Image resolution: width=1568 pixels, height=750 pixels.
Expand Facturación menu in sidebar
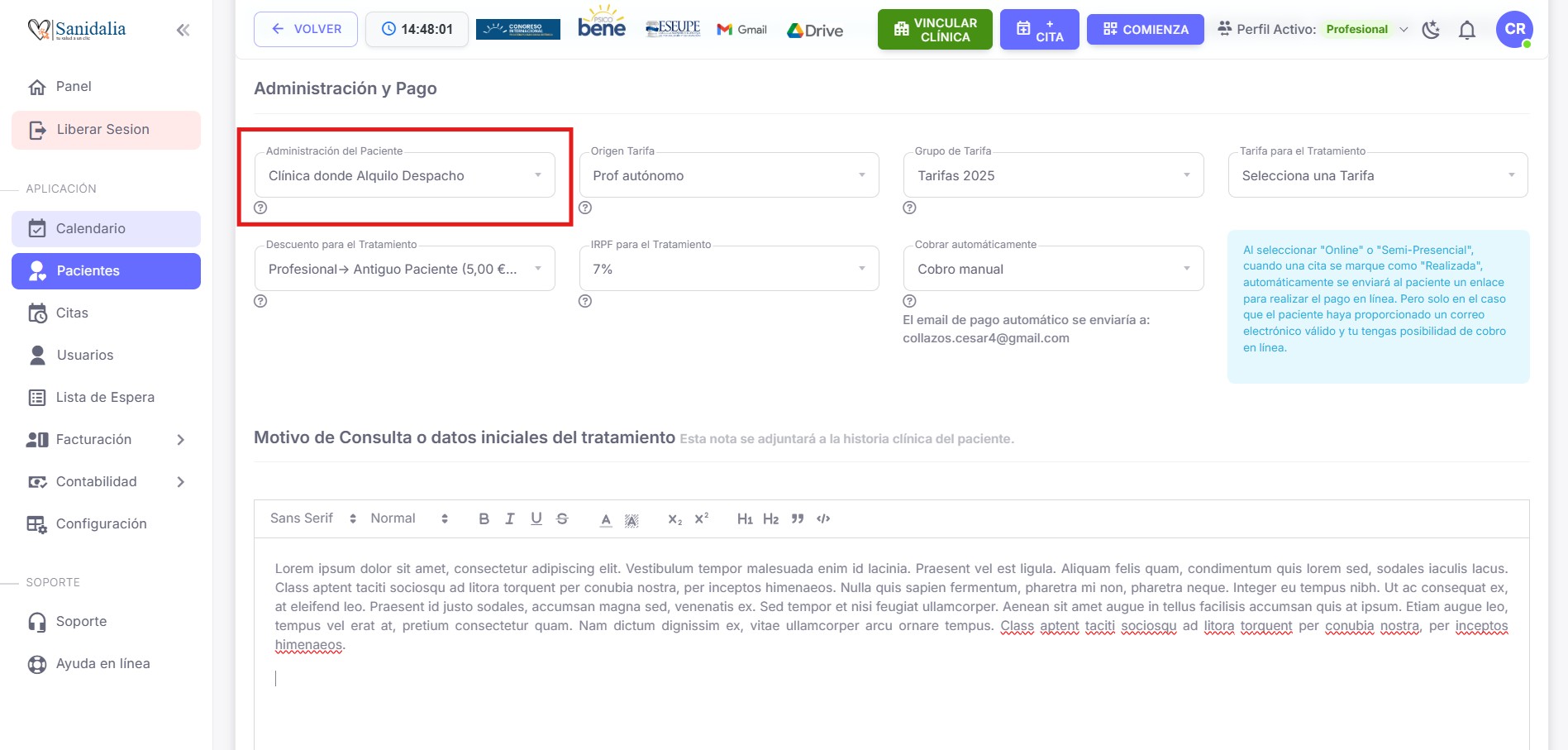tap(106, 440)
